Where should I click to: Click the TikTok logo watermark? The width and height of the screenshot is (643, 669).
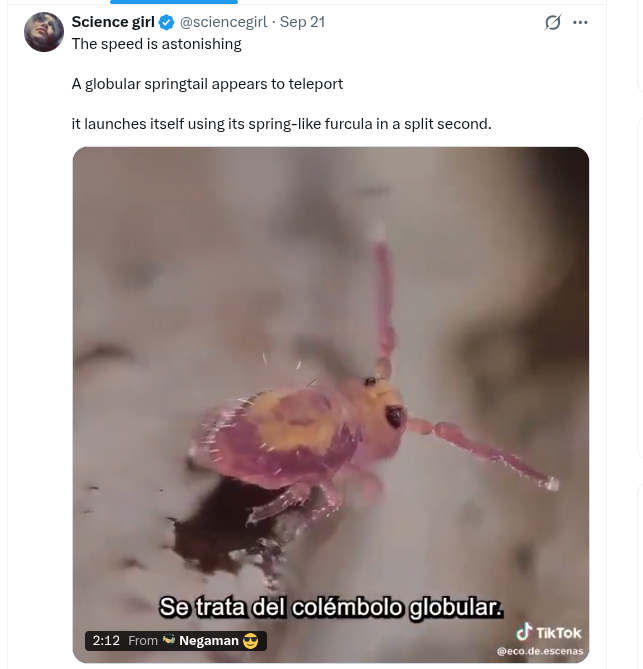[548, 632]
